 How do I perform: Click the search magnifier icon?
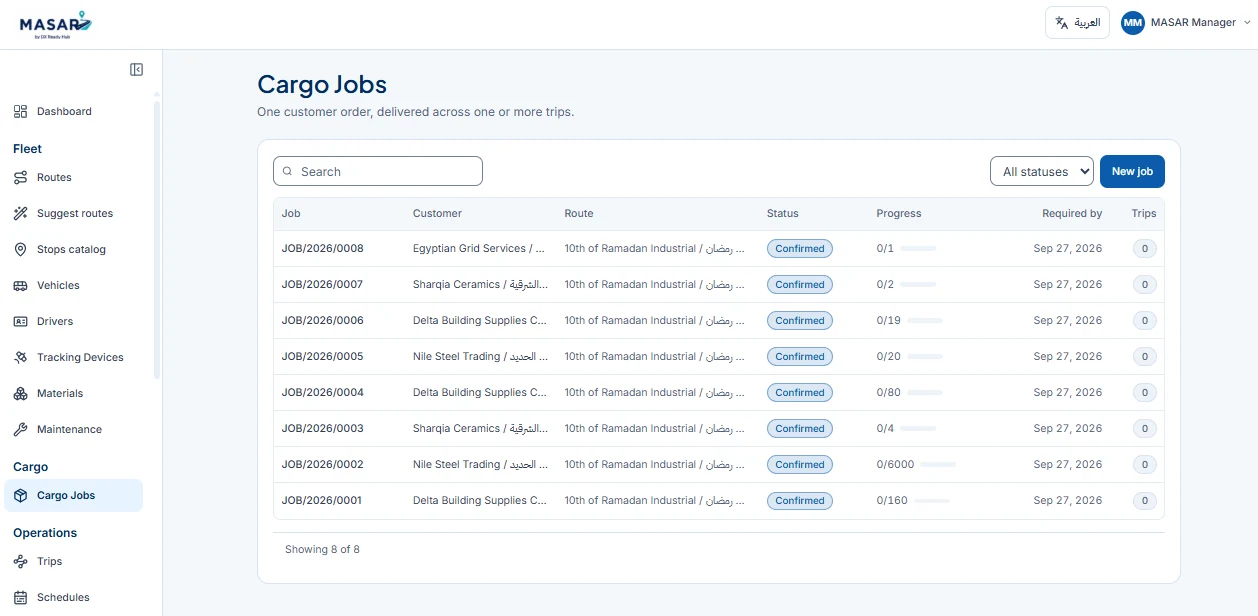tap(288, 172)
